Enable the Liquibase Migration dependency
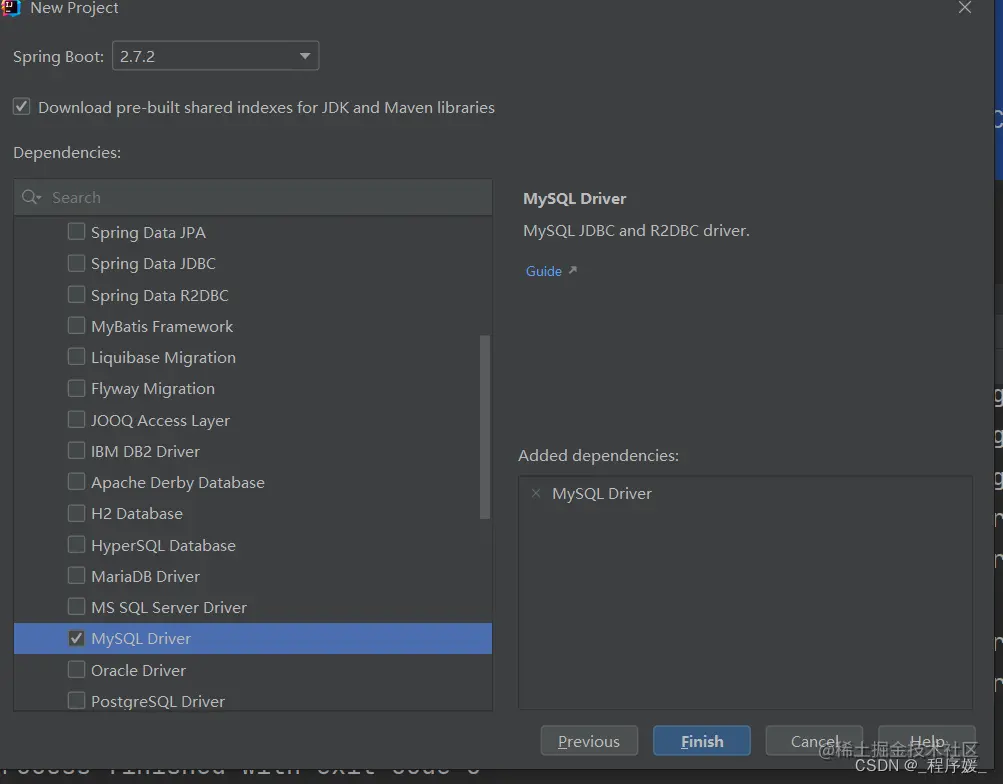Image resolution: width=1003 pixels, height=784 pixels. point(76,357)
